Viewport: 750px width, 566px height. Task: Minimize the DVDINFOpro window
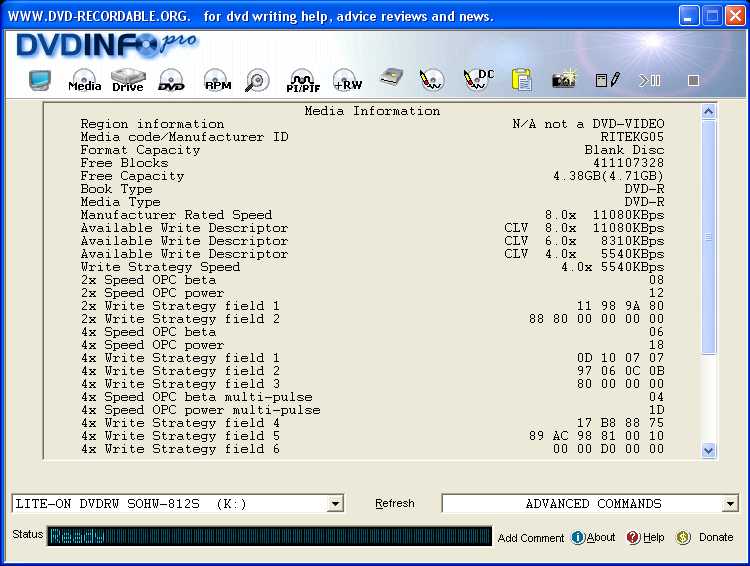(688, 16)
